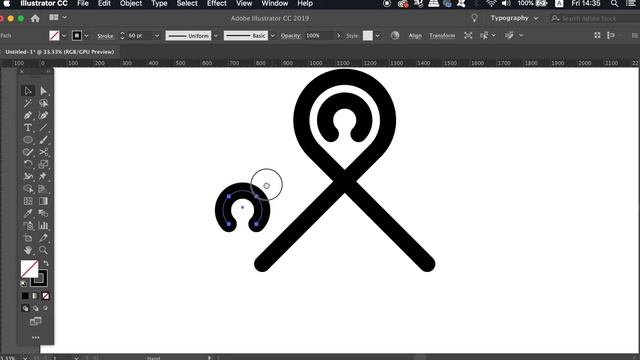
Task: Select the Curvature tool
Action: (43, 116)
